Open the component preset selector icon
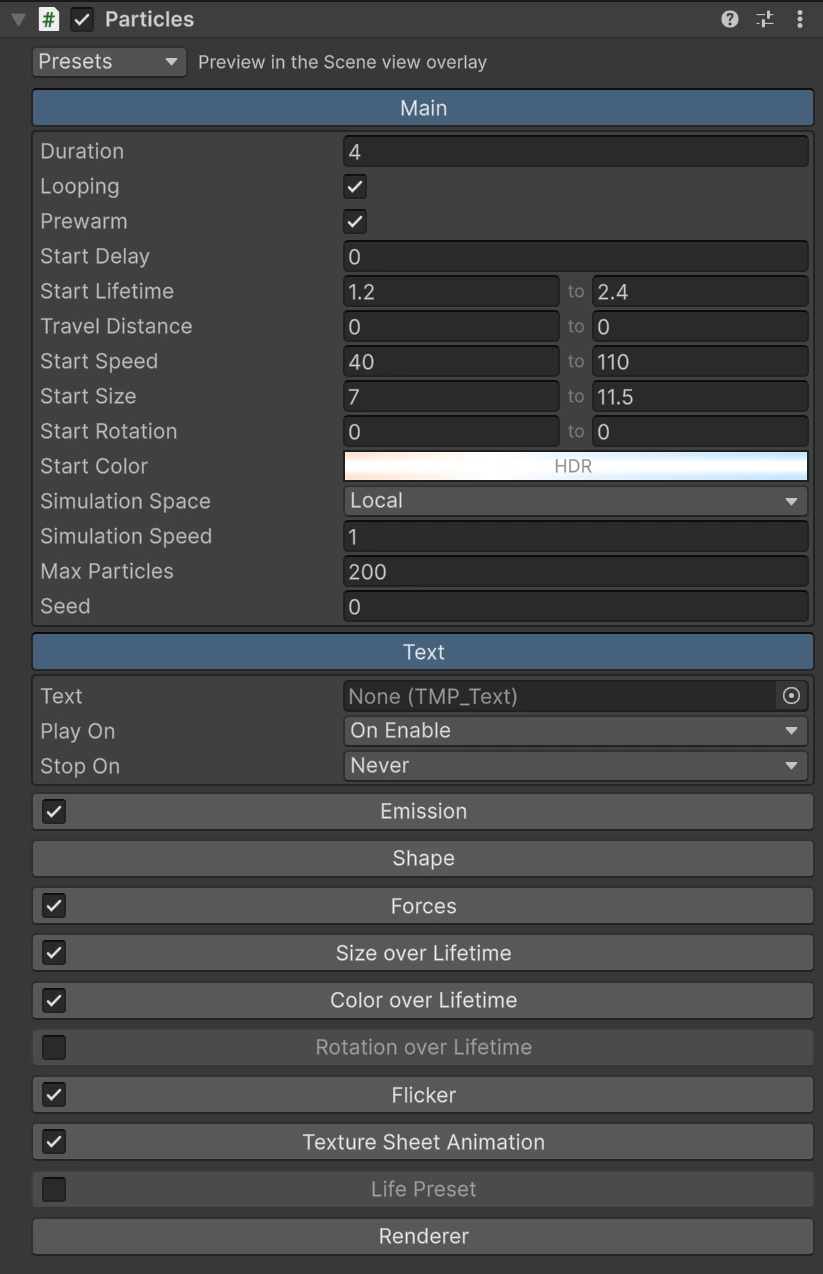Screen dimensions: 823x1274 tap(765, 19)
